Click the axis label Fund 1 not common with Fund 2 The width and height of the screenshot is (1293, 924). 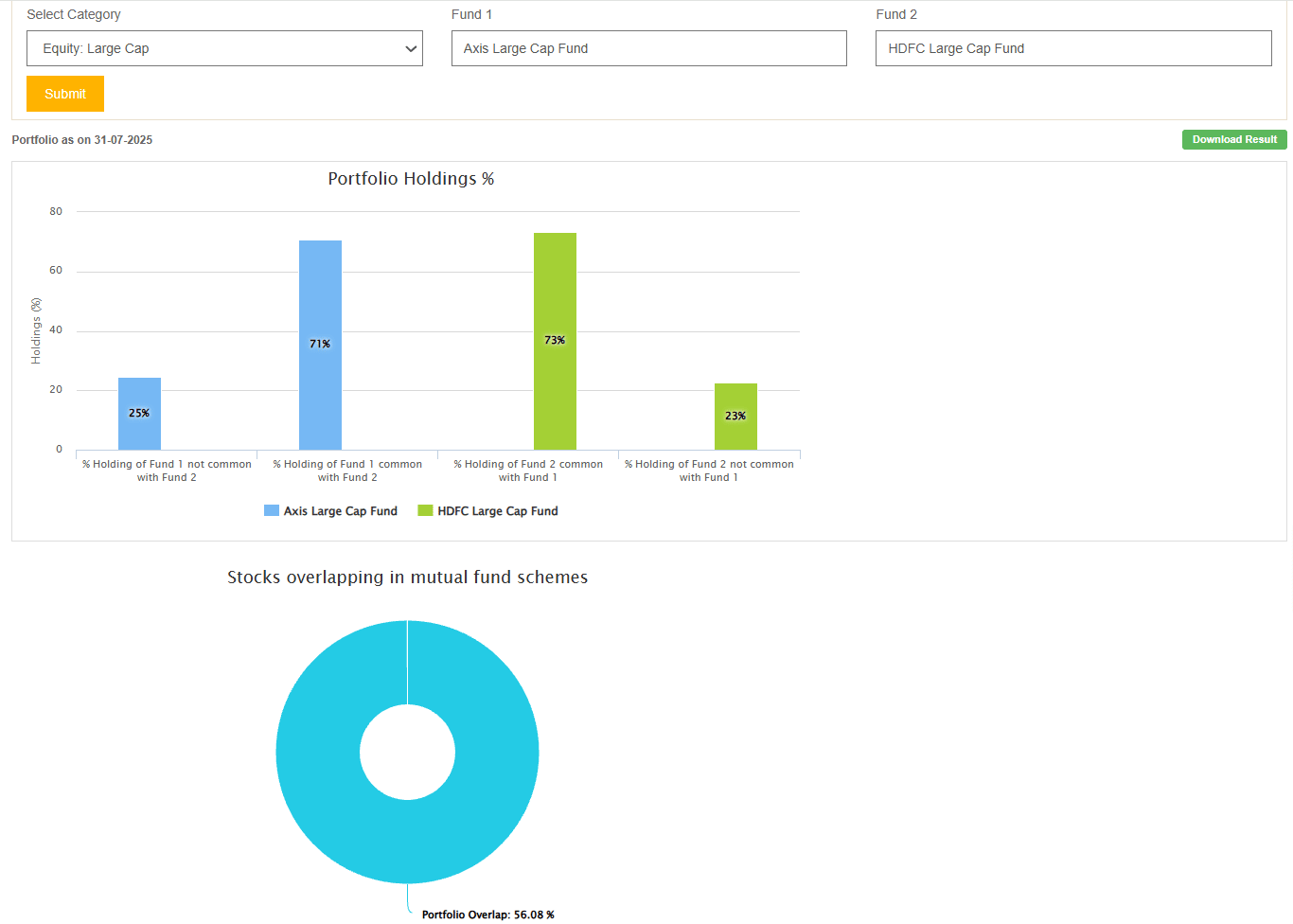(167, 471)
